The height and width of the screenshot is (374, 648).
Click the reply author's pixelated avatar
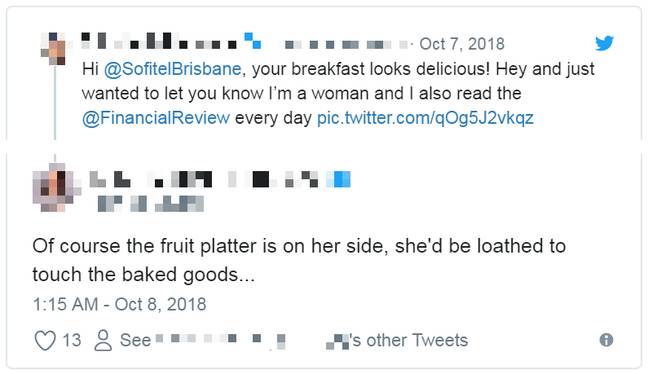57,187
